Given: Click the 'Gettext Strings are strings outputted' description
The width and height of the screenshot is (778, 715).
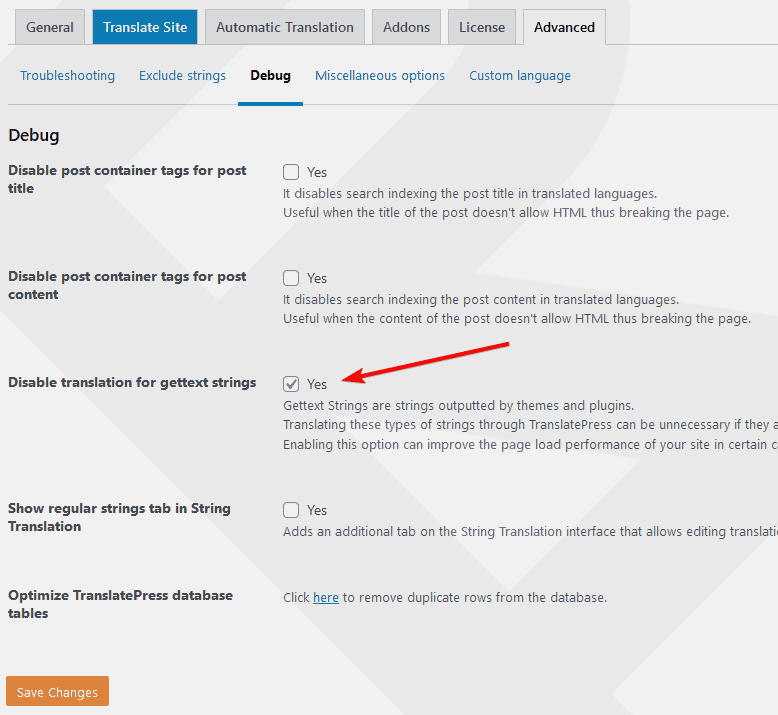Looking at the screenshot, I should point(458,406).
